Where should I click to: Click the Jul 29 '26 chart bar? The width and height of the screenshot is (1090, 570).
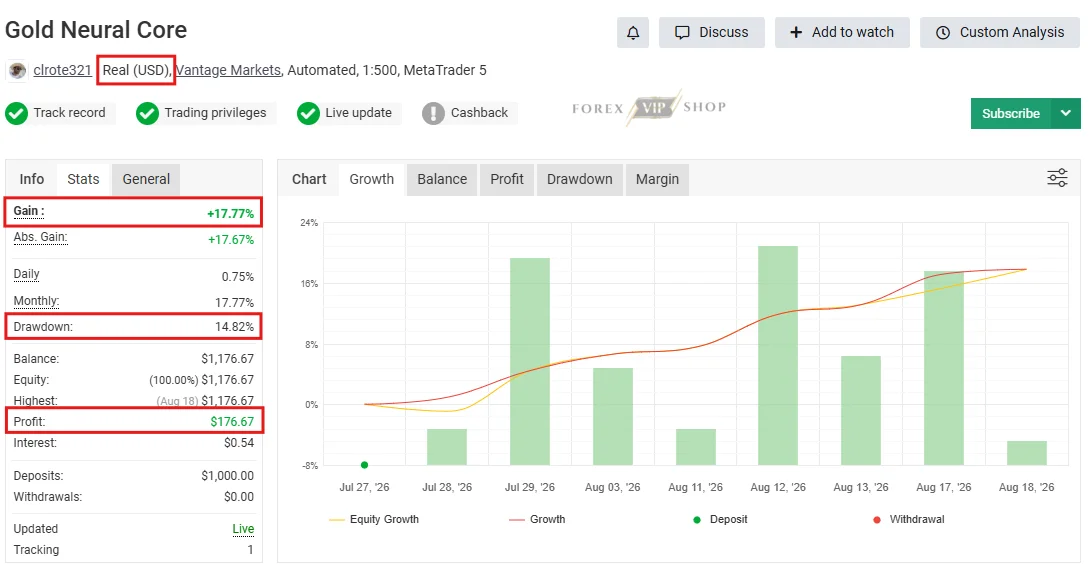530,361
